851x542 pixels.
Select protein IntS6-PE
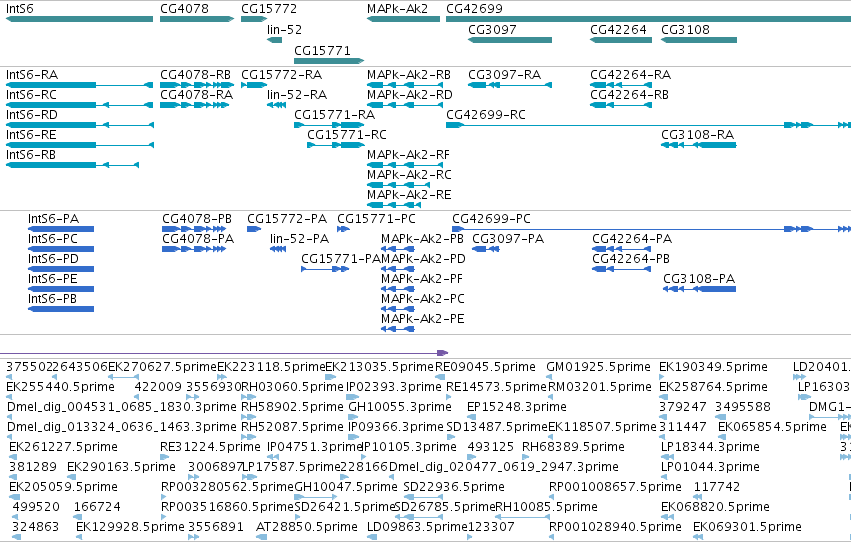61,289
